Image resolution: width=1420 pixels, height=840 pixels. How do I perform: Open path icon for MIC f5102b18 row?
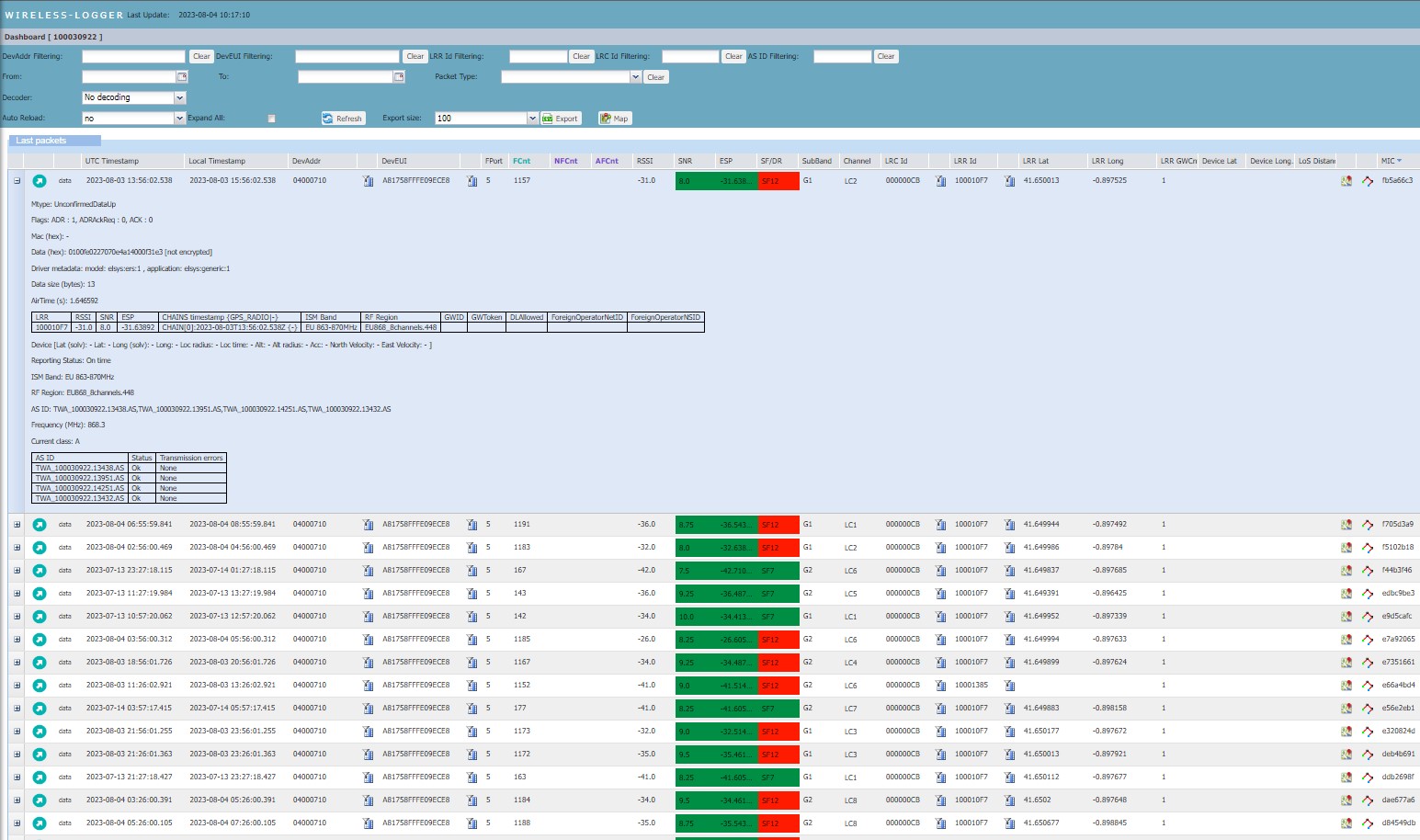coord(1368,548)
